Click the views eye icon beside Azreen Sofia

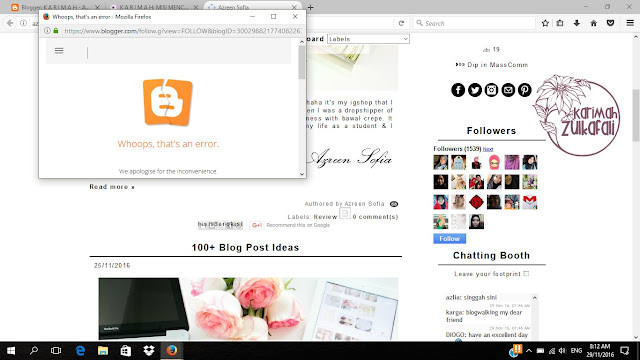(394, 204)
